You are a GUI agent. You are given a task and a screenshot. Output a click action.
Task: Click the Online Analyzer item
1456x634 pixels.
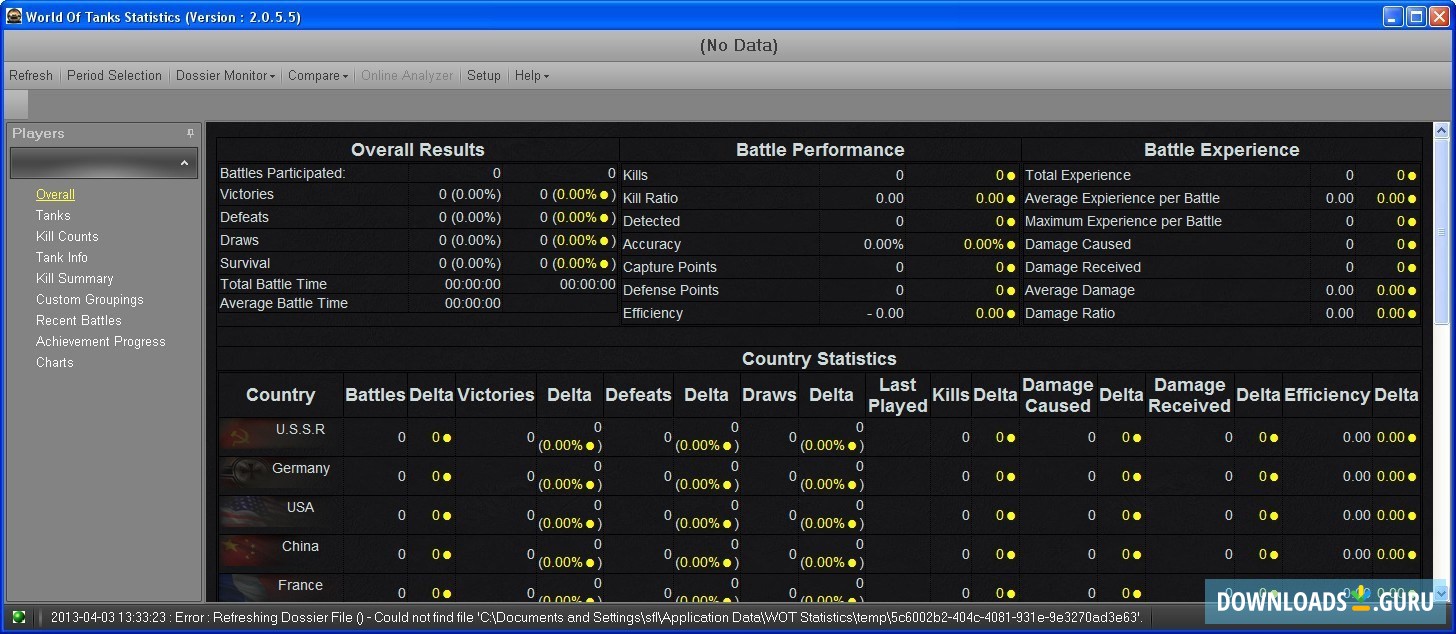pos(407,75)
